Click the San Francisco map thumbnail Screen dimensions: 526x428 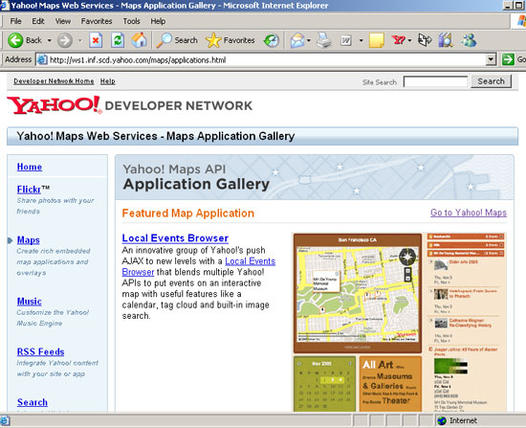point(358,293)
